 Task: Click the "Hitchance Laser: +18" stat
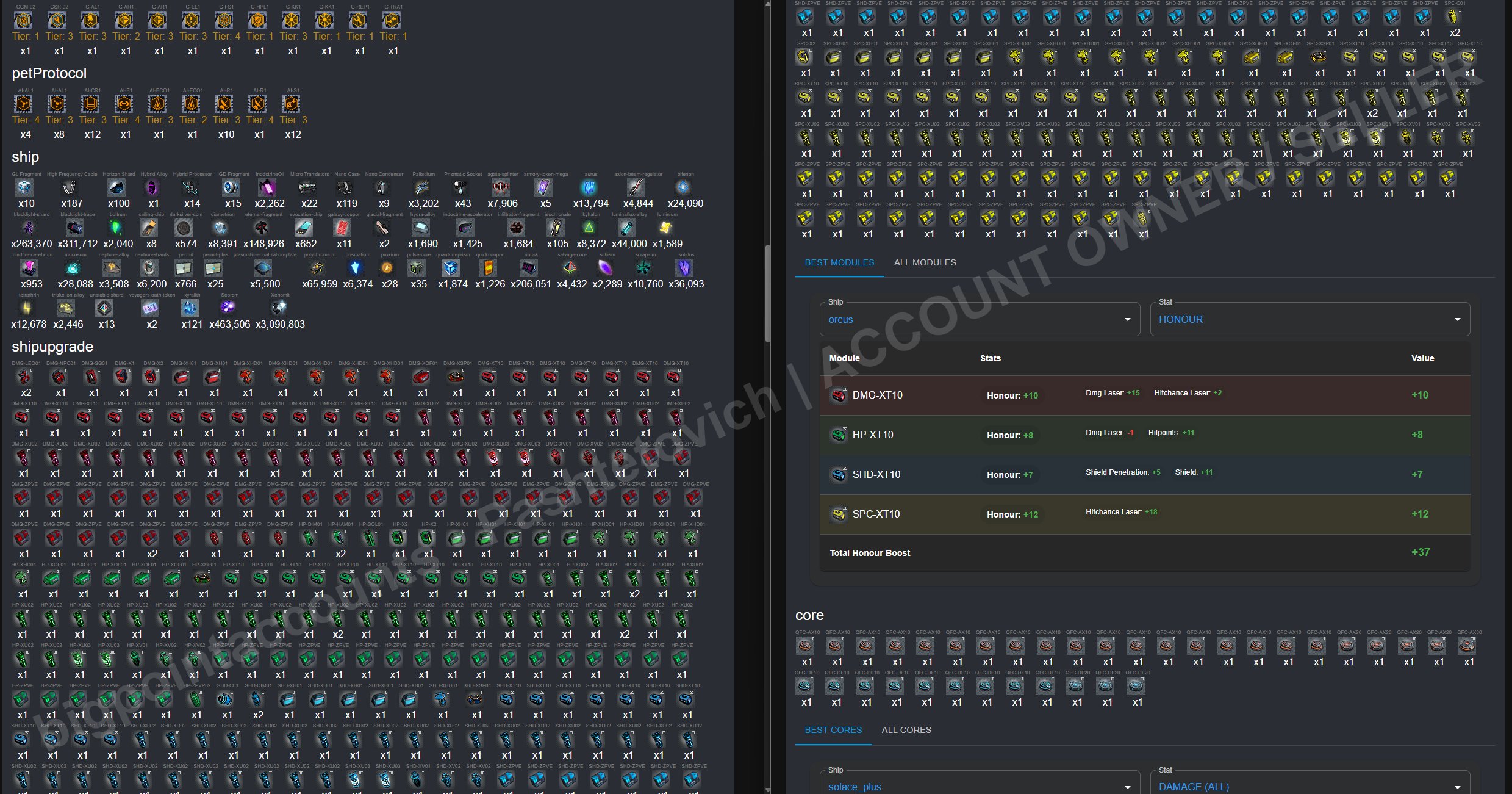[1121, 512]
